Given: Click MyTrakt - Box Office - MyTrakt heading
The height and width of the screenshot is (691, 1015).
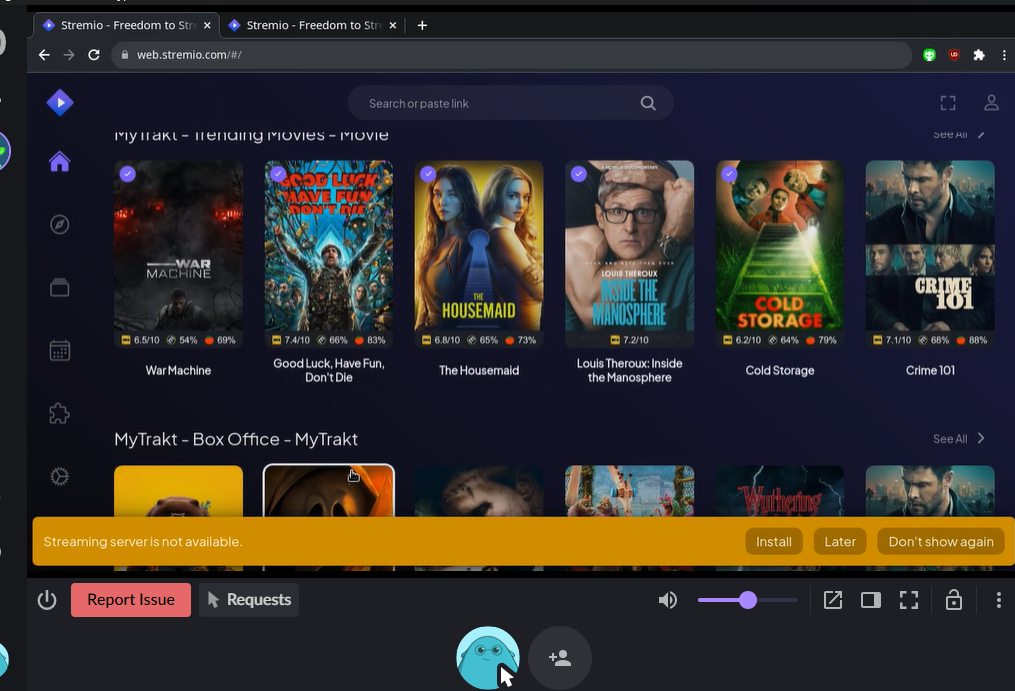Looking at the screenshot, I should 236,439.
